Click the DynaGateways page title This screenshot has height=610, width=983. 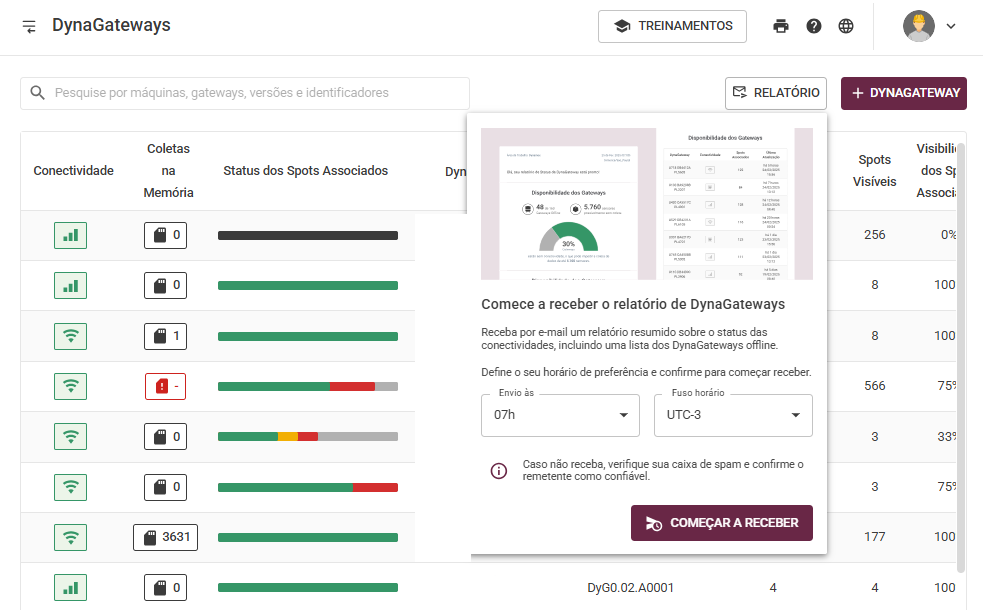pos(111,25)
